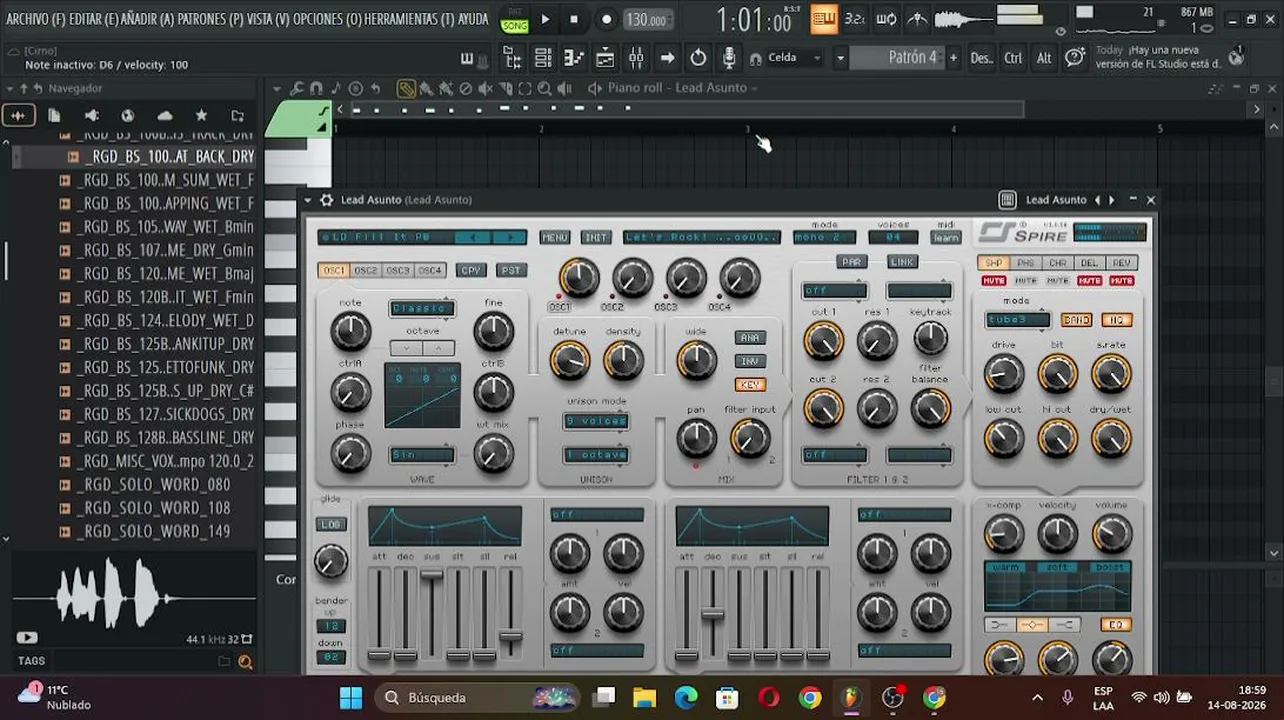This screenshot has width=1284, height=720.
Task: Switch to the OSC2 tab in Spire
Action: coord(366,270)
